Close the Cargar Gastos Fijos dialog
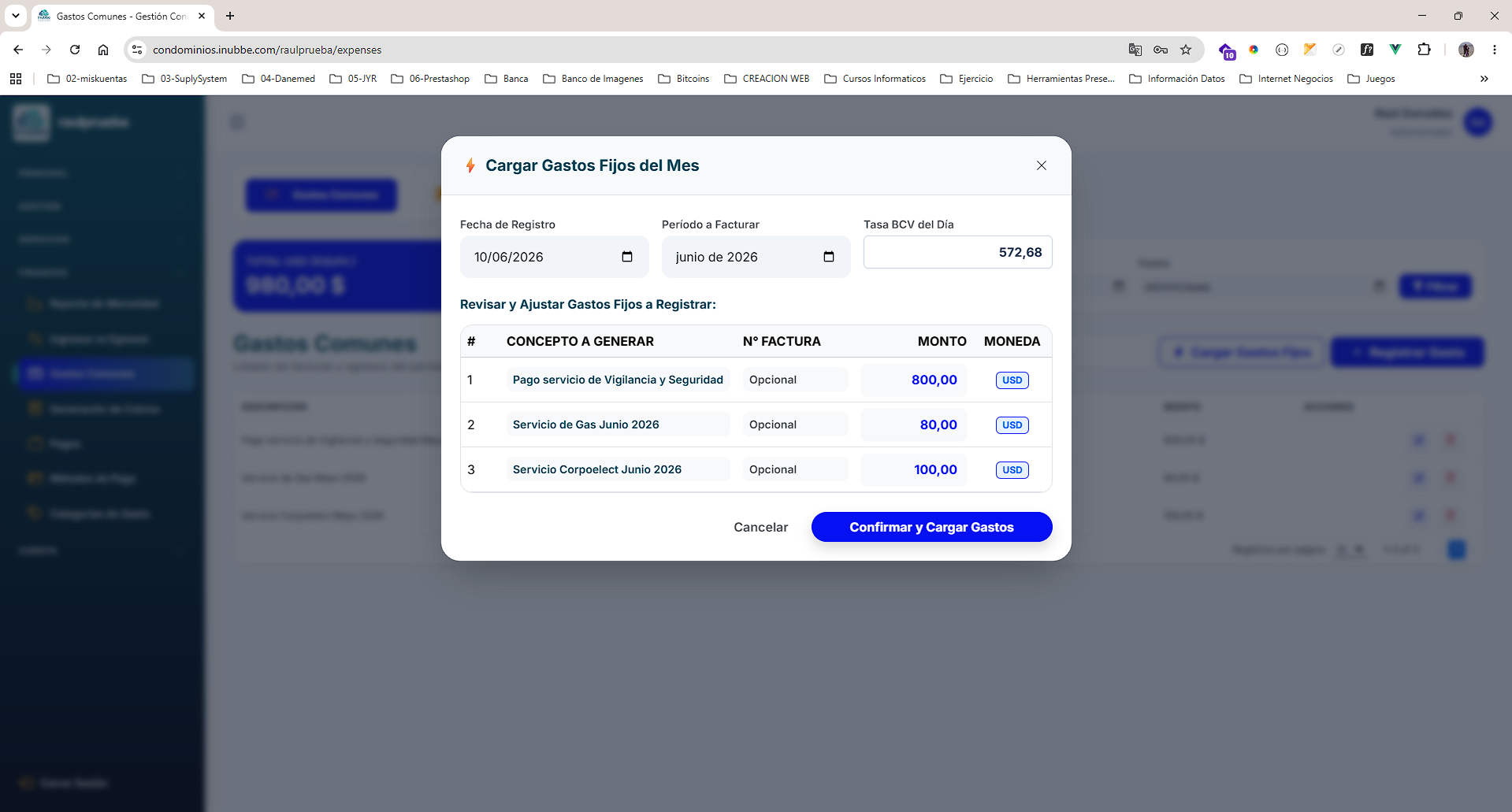The height and width of the screenshot is (812, 1512). 1041,165
